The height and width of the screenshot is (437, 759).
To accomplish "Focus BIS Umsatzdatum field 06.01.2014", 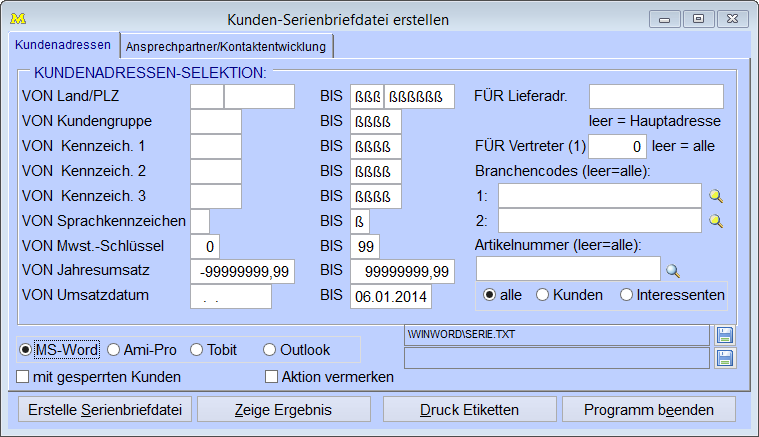I will [391, 297].
